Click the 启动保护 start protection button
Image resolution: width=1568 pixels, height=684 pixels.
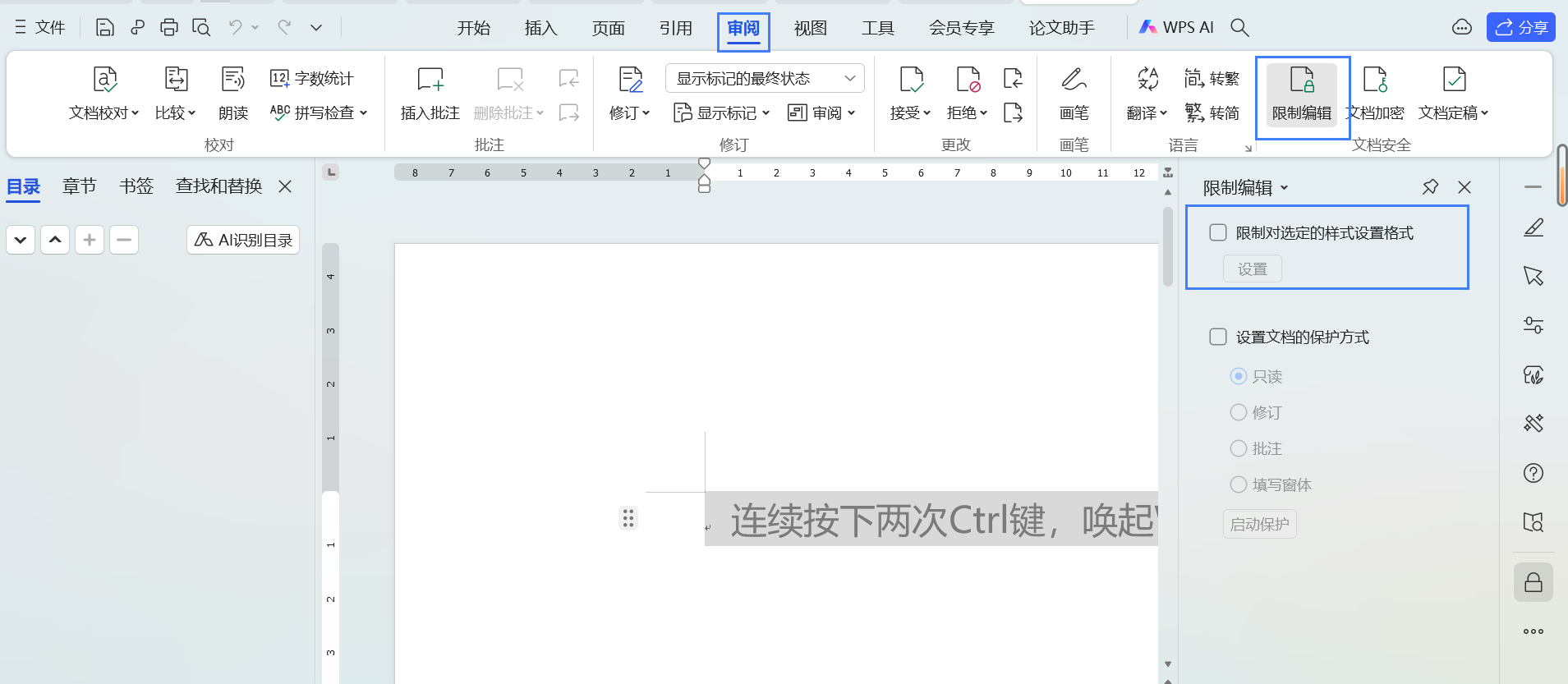[1260, 524]
